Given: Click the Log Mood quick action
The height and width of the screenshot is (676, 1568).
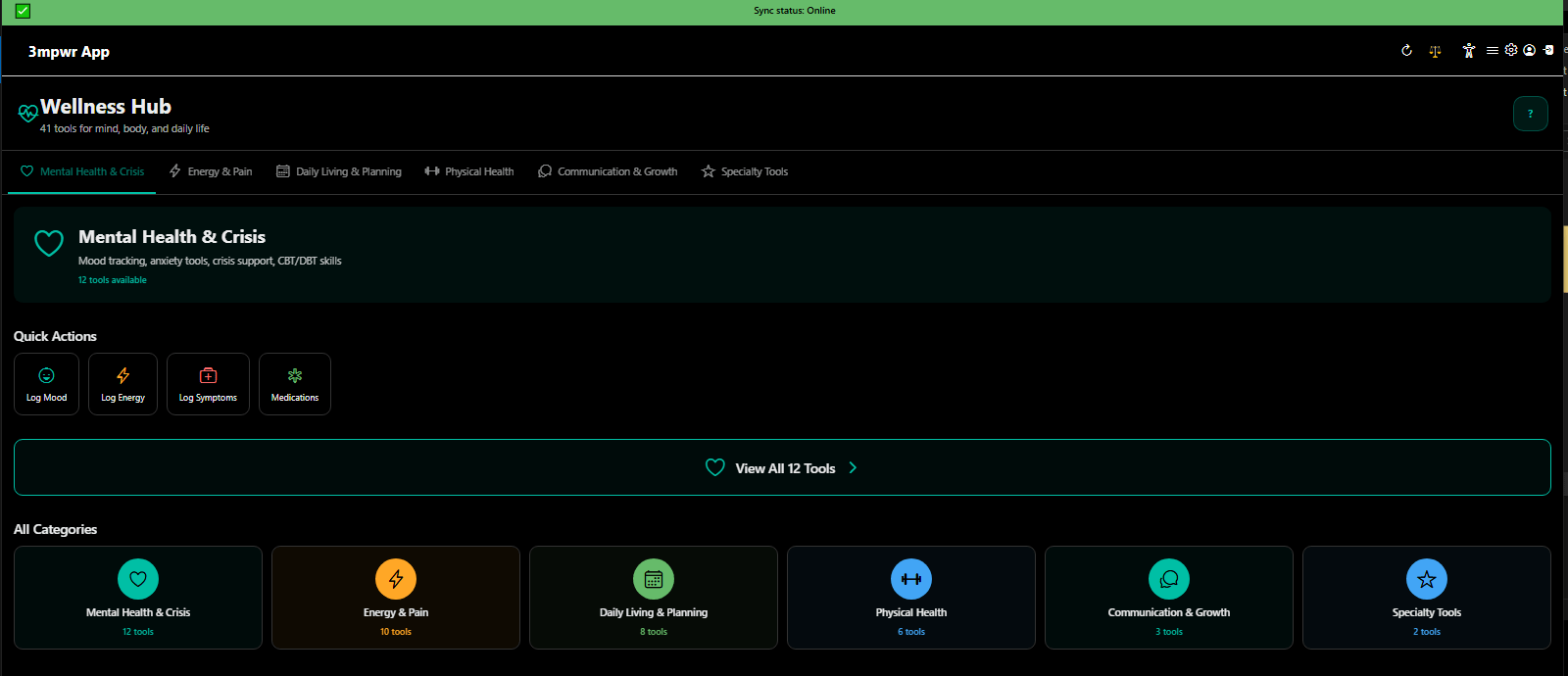Looking at the screenshot, I should (x=46, y=384).
